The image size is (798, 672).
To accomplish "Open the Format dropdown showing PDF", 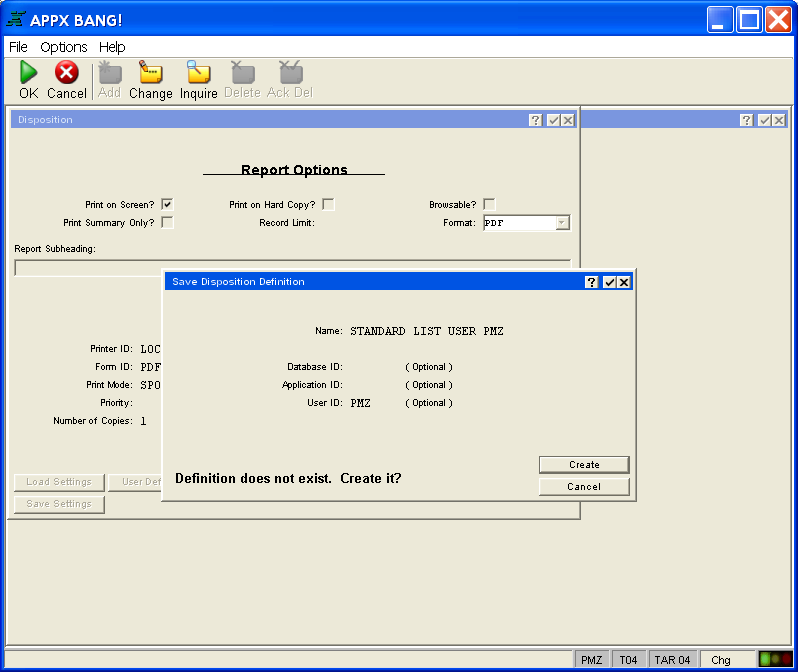I will click(x=562, y=223).
